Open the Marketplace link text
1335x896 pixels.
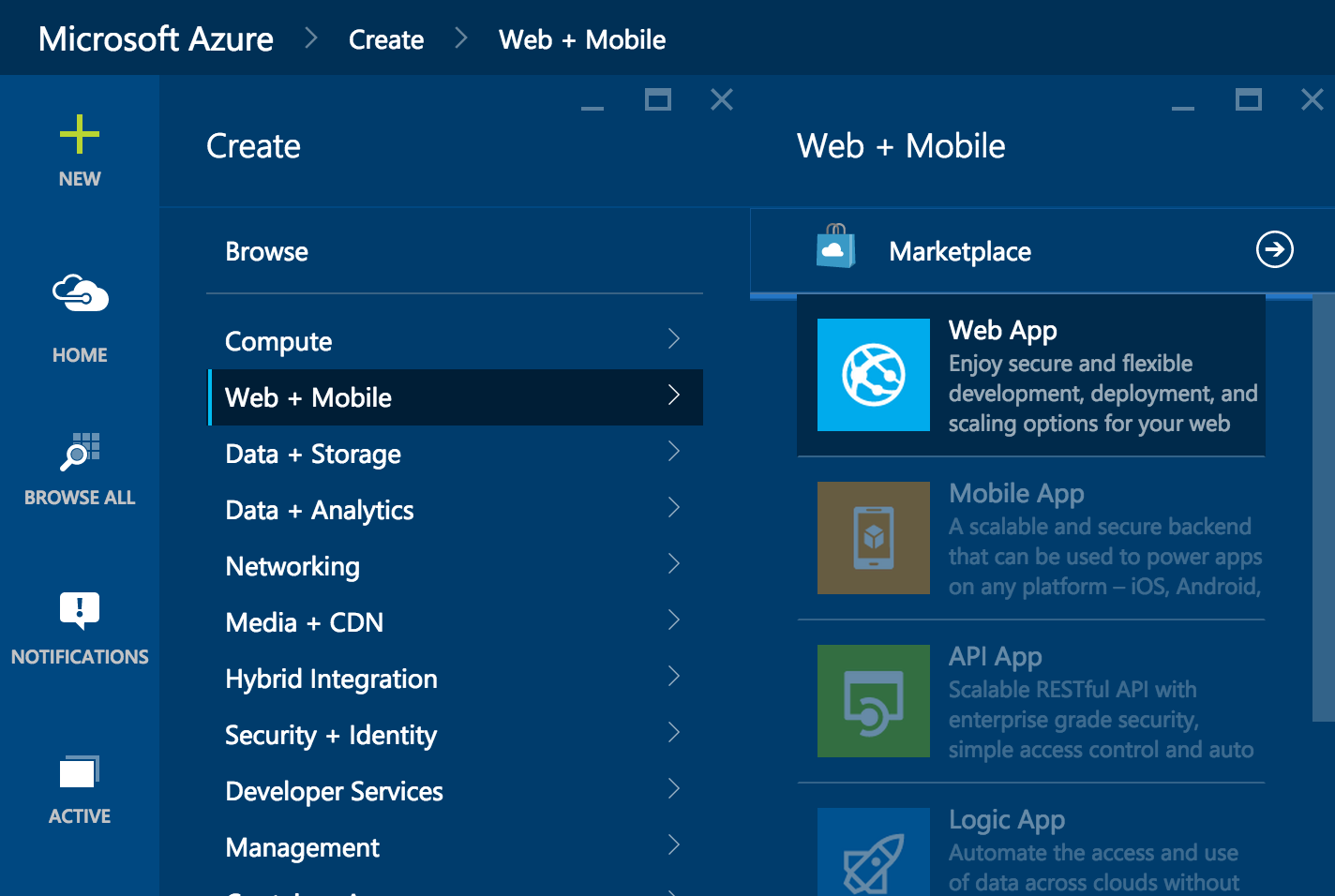pyautogui.click(x=960, y=251)
